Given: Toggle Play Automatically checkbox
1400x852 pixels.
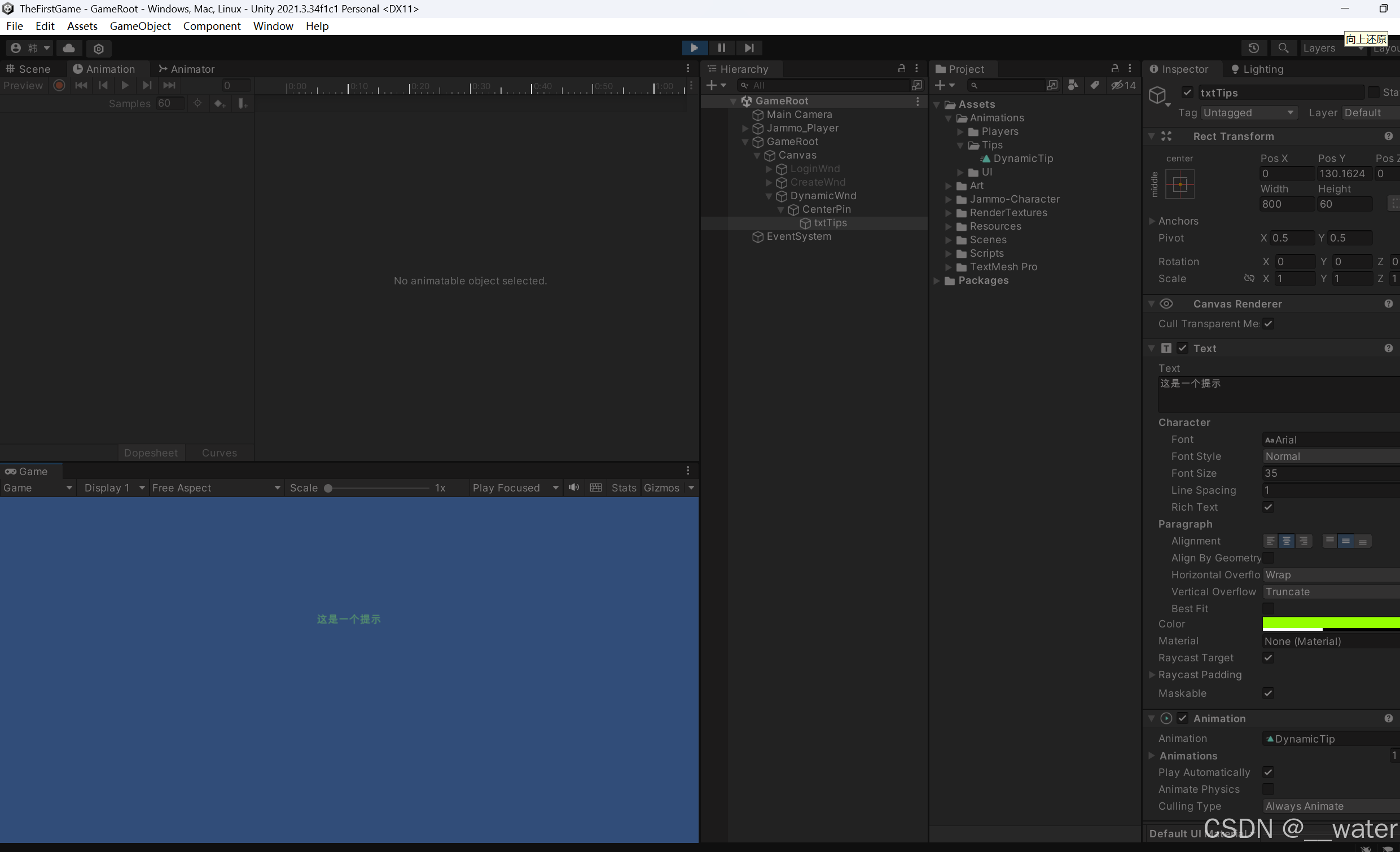Looking at the screenshot, I should 1268,772.
